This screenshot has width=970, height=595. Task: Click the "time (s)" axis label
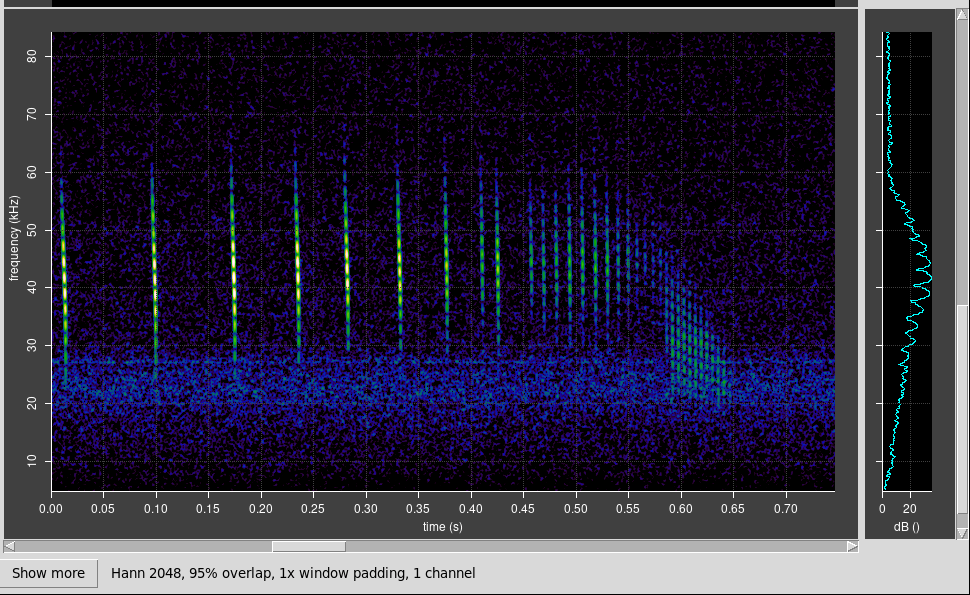click(442, 526)
